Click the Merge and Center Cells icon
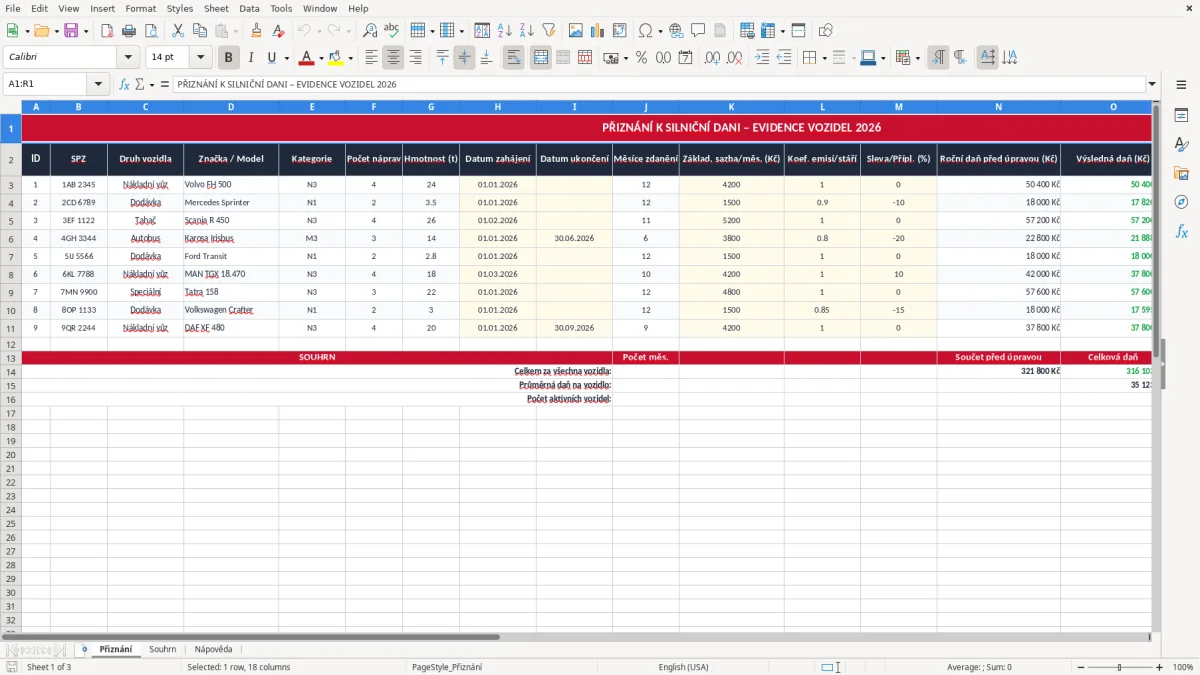 click(x=541, y=58)
